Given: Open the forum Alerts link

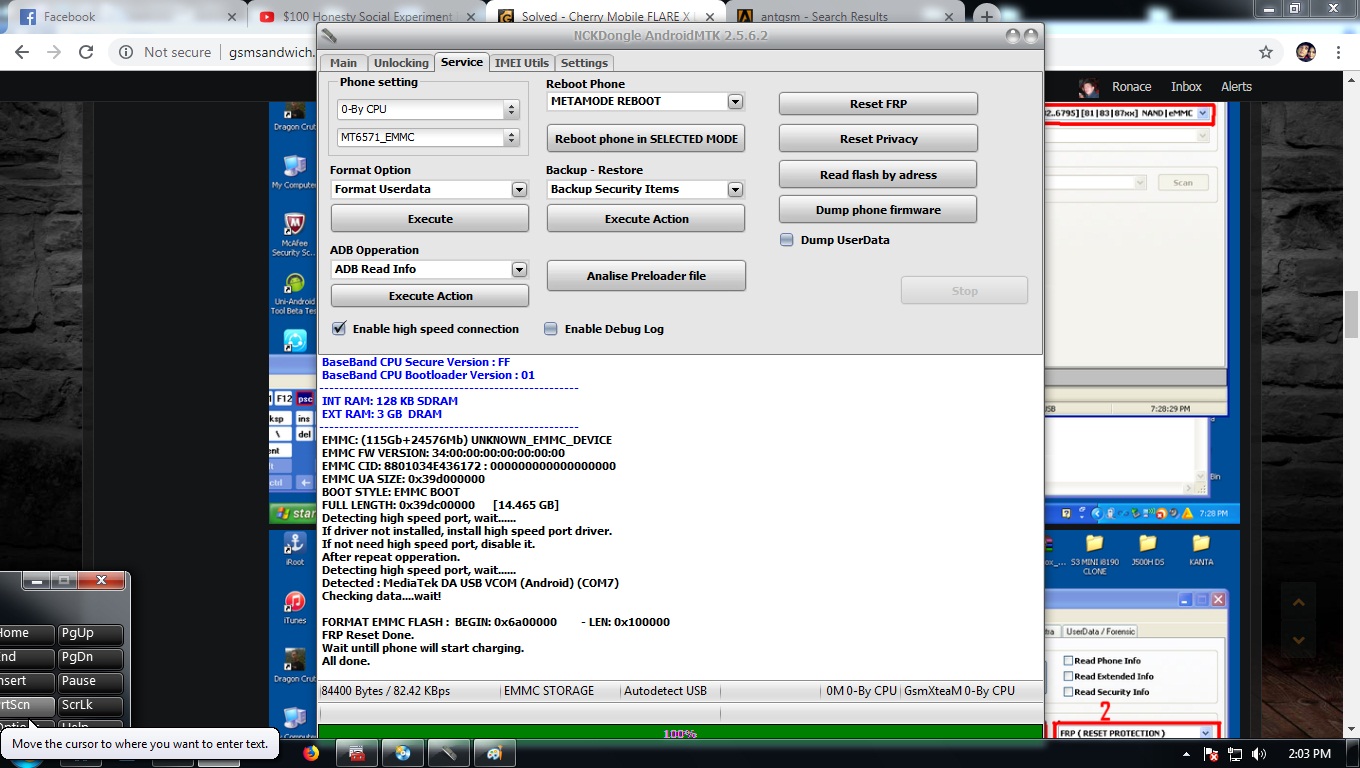Looking at the screenshot, I should (x=1236, y=87).
